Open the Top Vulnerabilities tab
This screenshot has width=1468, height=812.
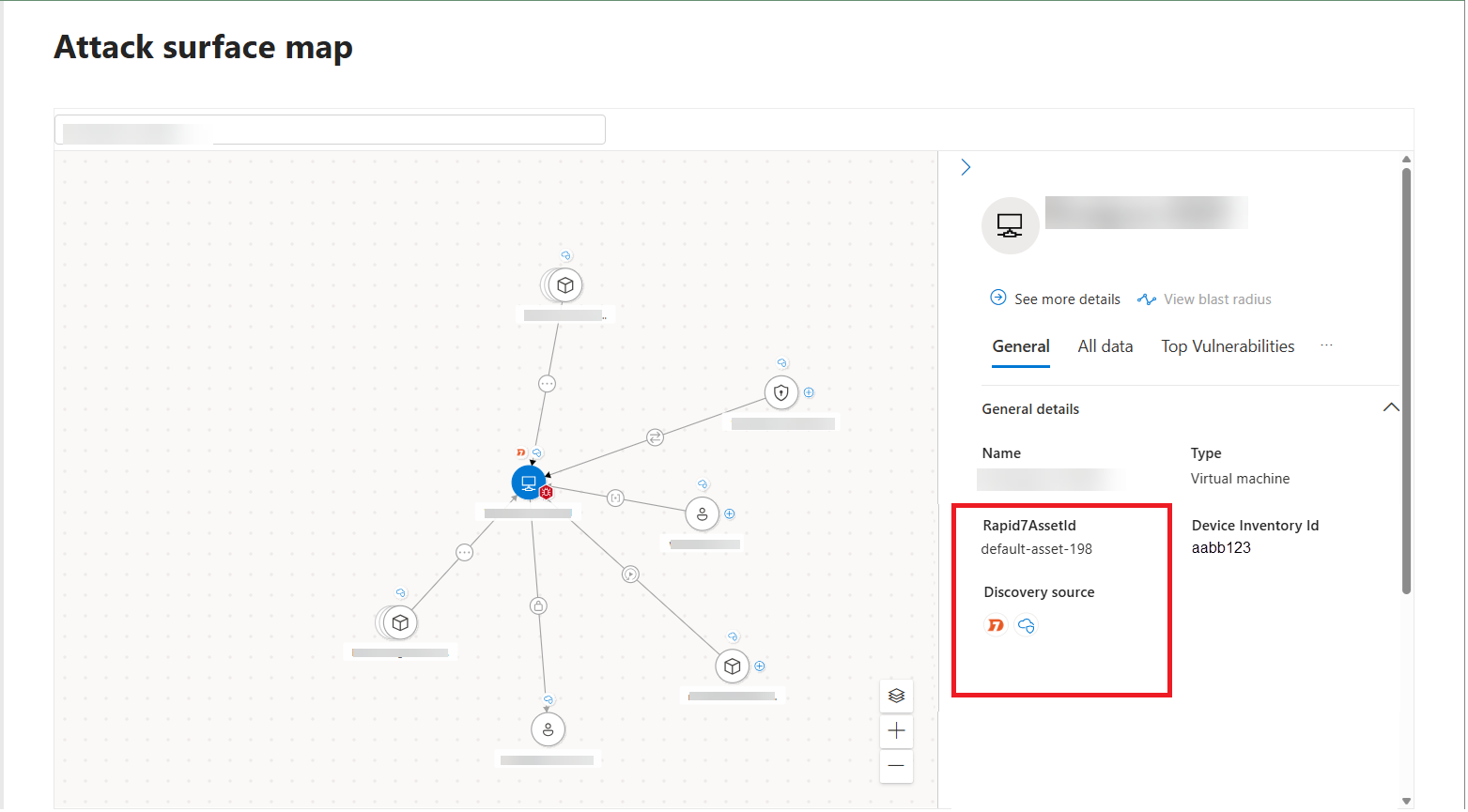point(1227,346)
